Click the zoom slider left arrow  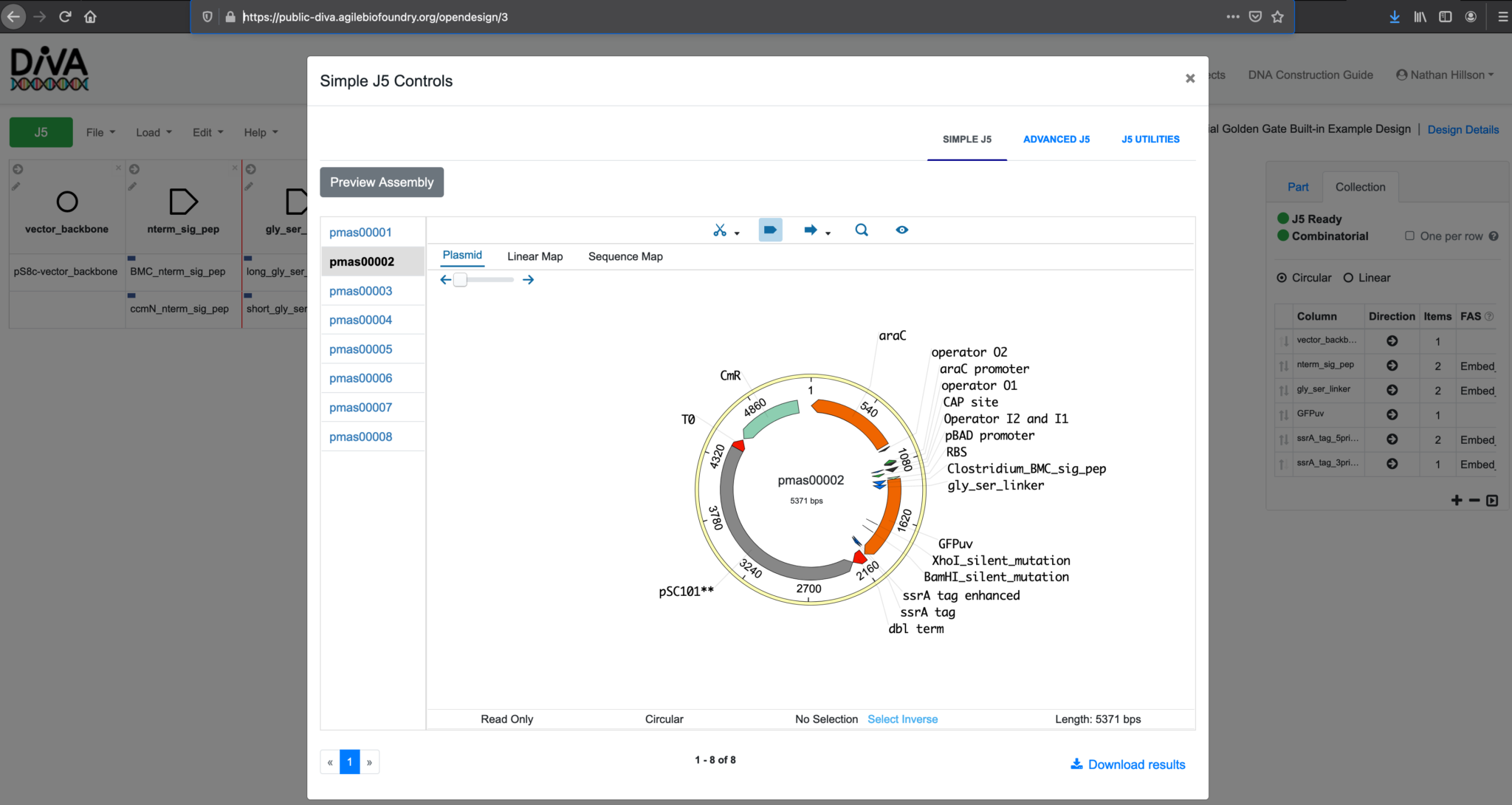tap(445, 280)
